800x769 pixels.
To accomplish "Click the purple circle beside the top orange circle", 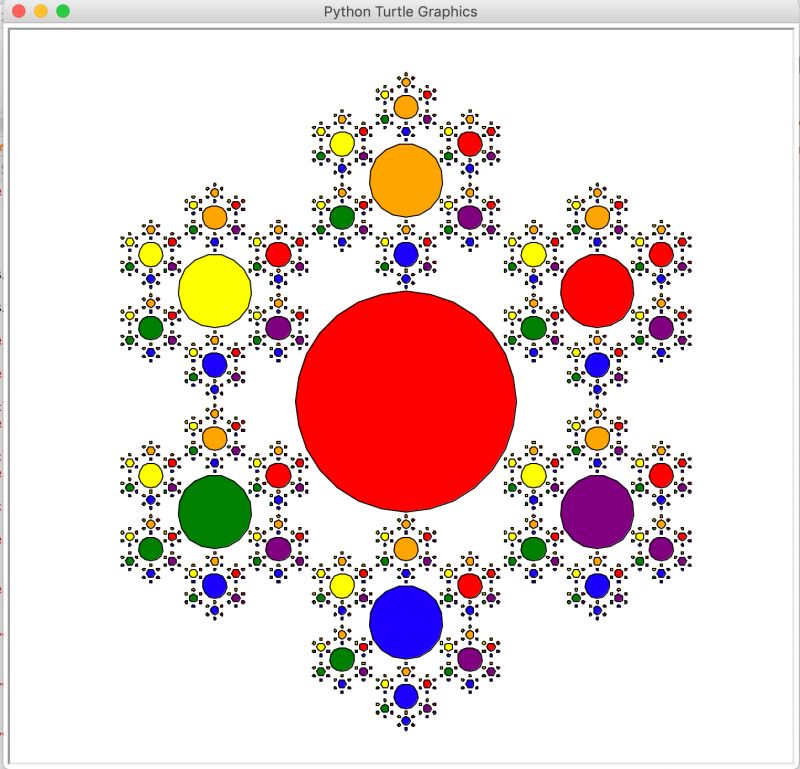I will [x=468, y=215].
